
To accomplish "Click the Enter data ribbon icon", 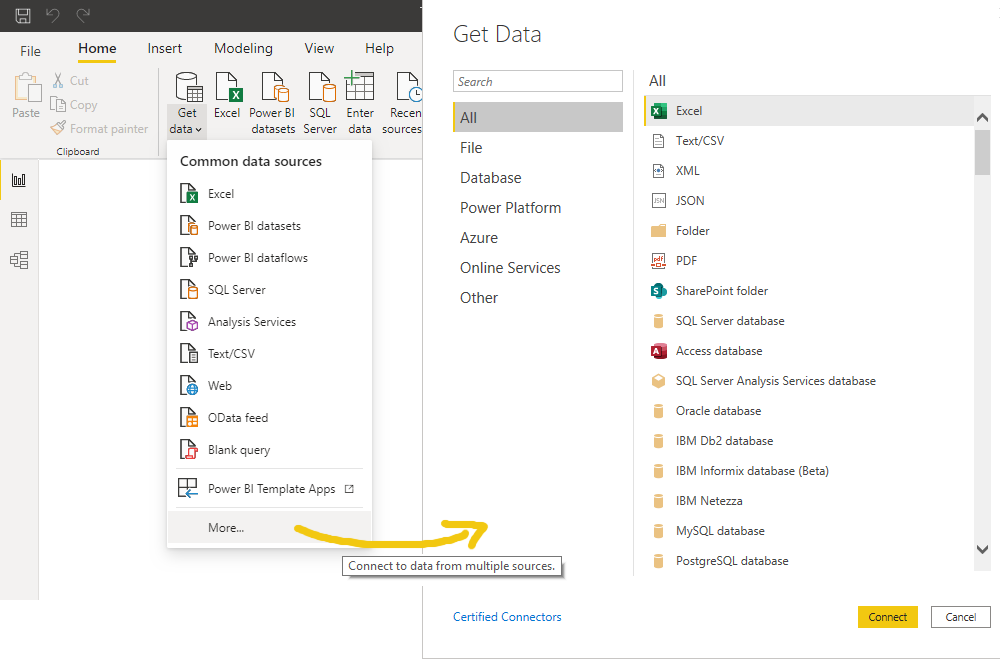I will (x=360, y=88).
